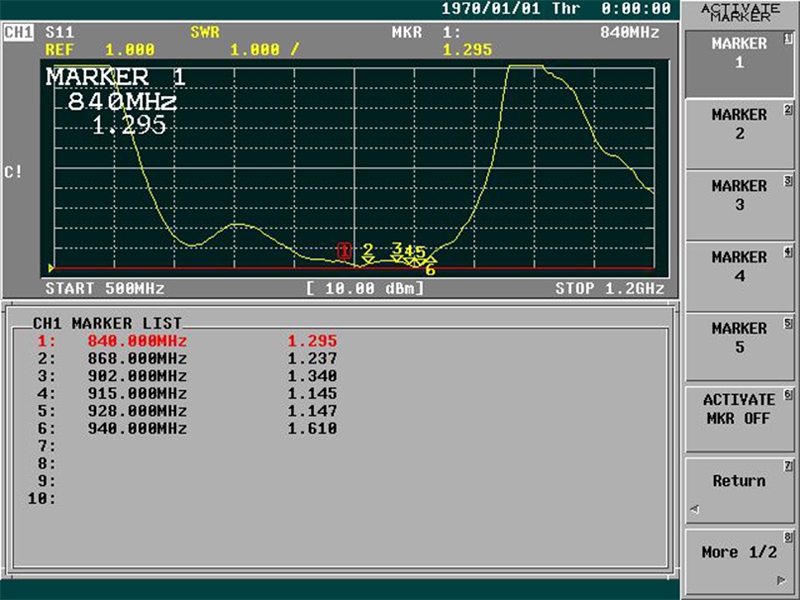Viewport: 800px width, 600px height.
Task: Click marker 6 label below the trace
Action: 430,270
